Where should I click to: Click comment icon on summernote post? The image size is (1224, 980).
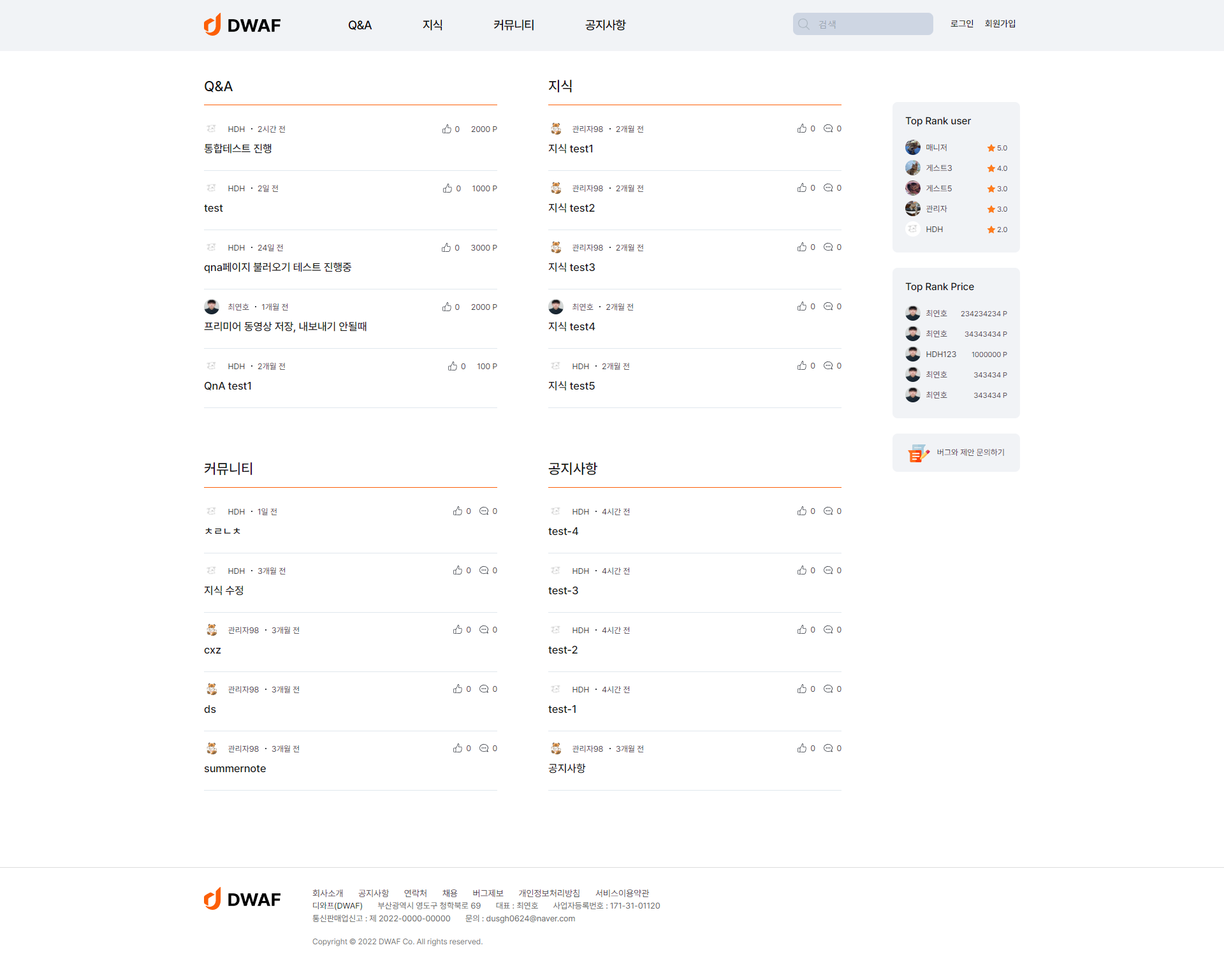484,749
